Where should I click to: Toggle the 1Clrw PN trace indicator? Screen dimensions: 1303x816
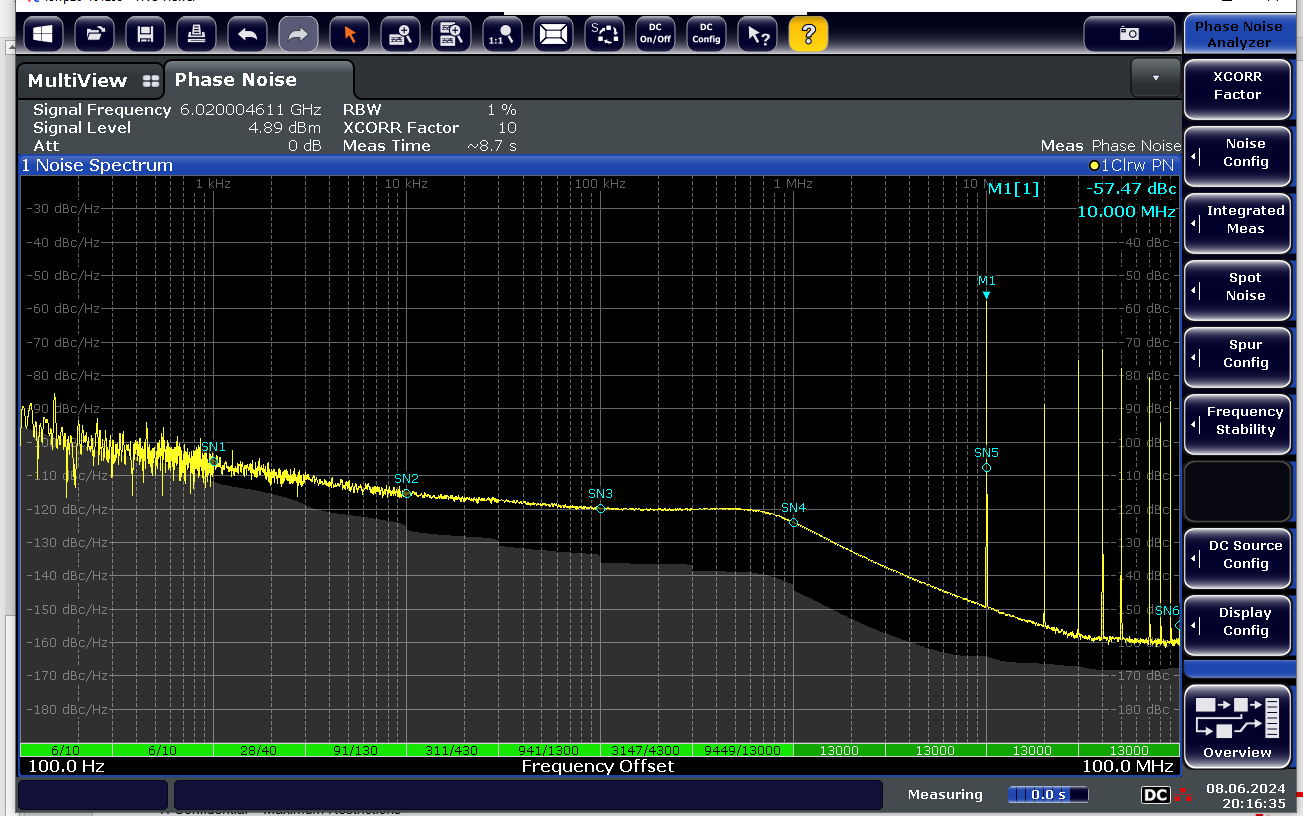1131,165
